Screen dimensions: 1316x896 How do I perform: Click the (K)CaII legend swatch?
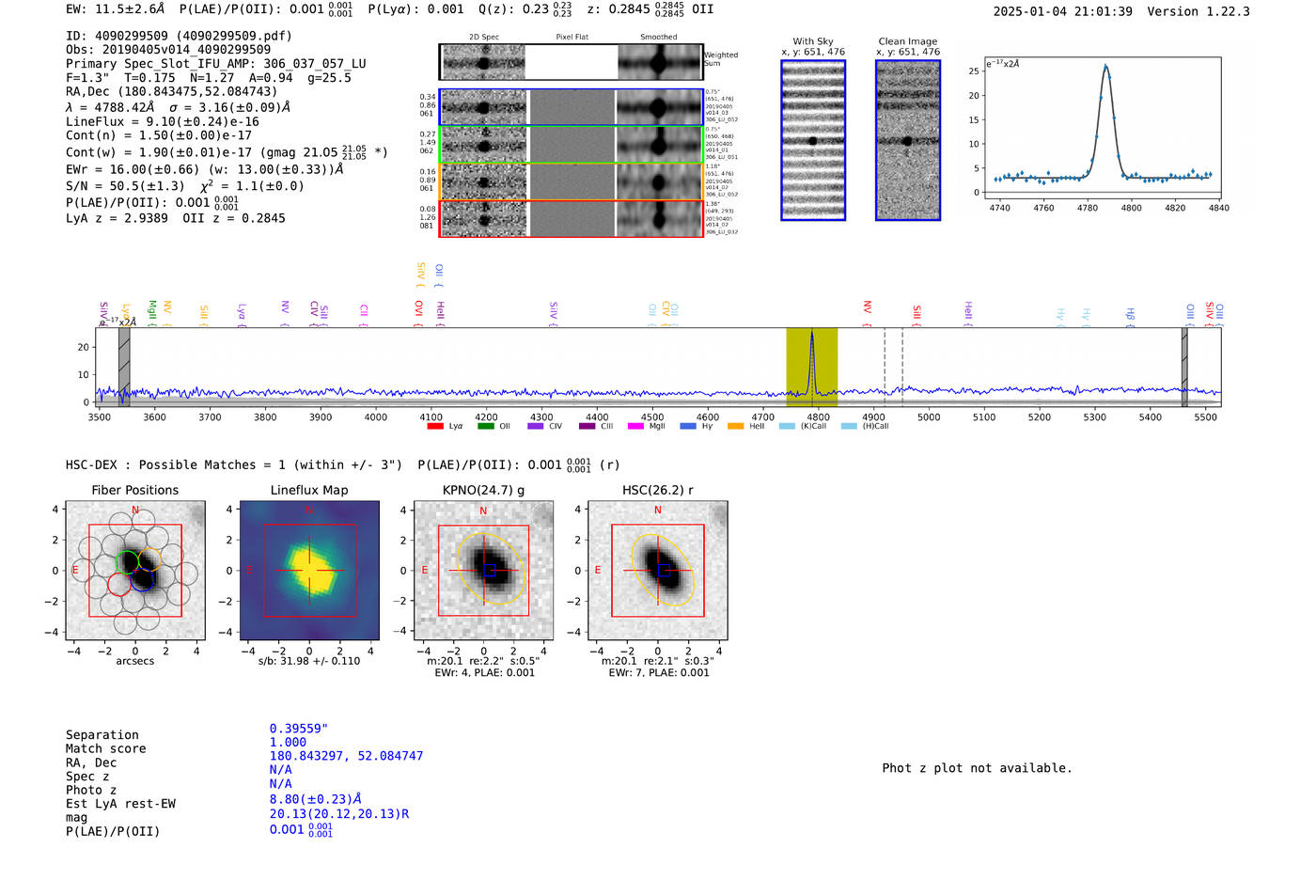(x=787, y=426)
